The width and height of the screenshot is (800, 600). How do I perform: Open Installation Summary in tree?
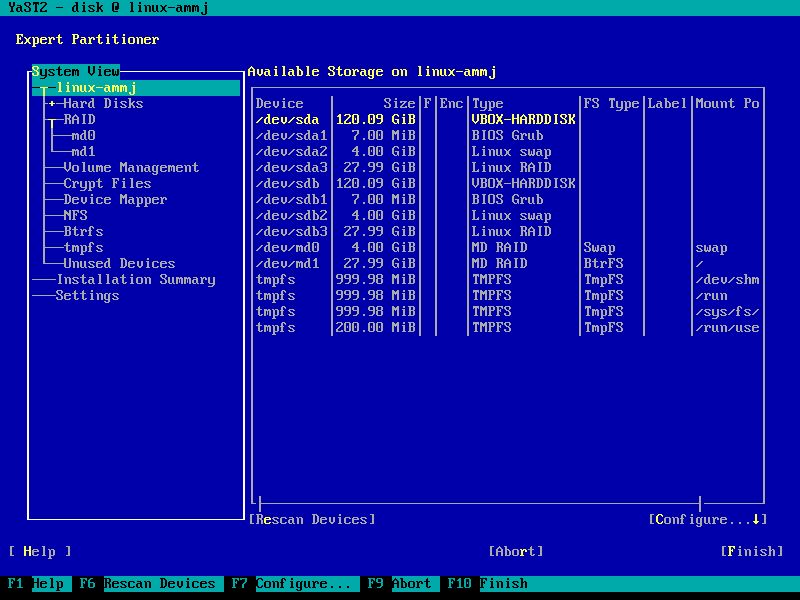tap(135, 279)
